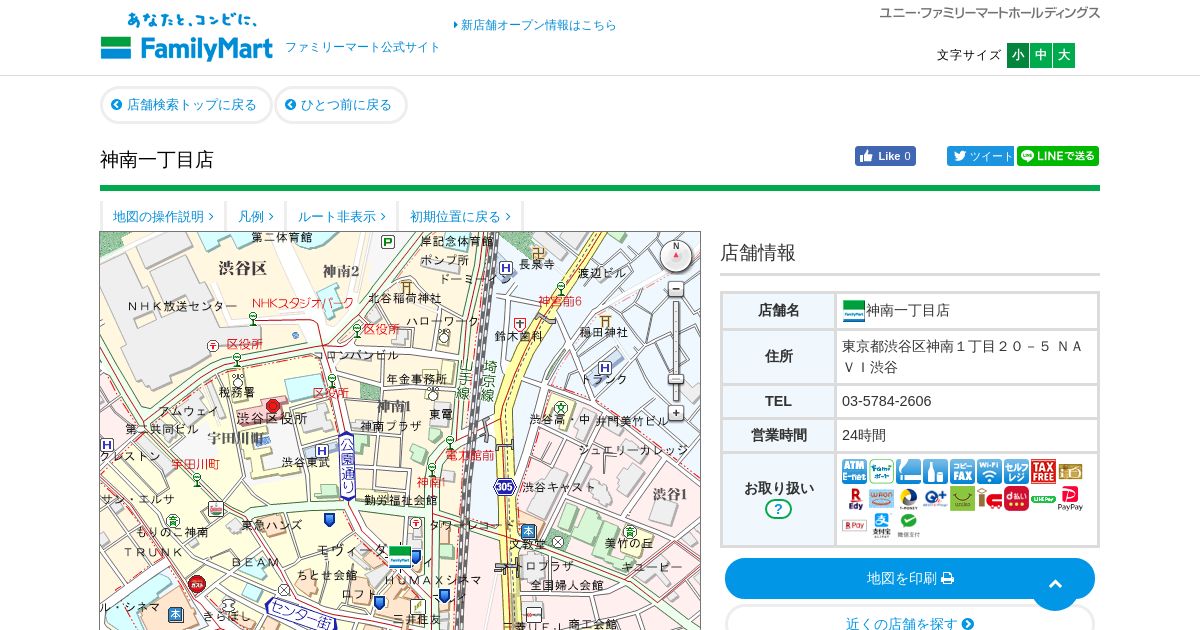
Task: Click the QUO+ payment icon
Action: [x=935, y=499]
